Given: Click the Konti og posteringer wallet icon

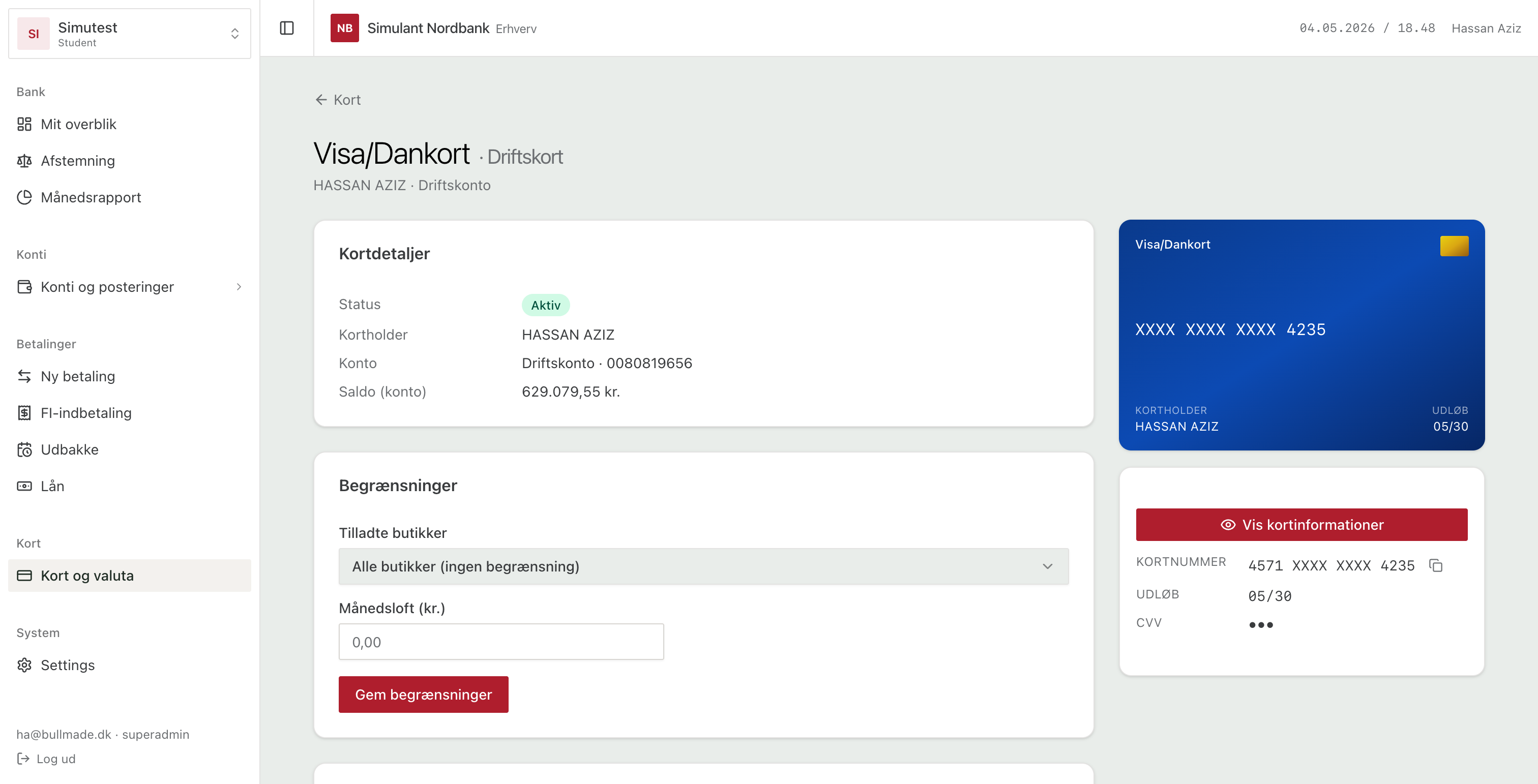Looking at the screenshot, I should [24, 286].
